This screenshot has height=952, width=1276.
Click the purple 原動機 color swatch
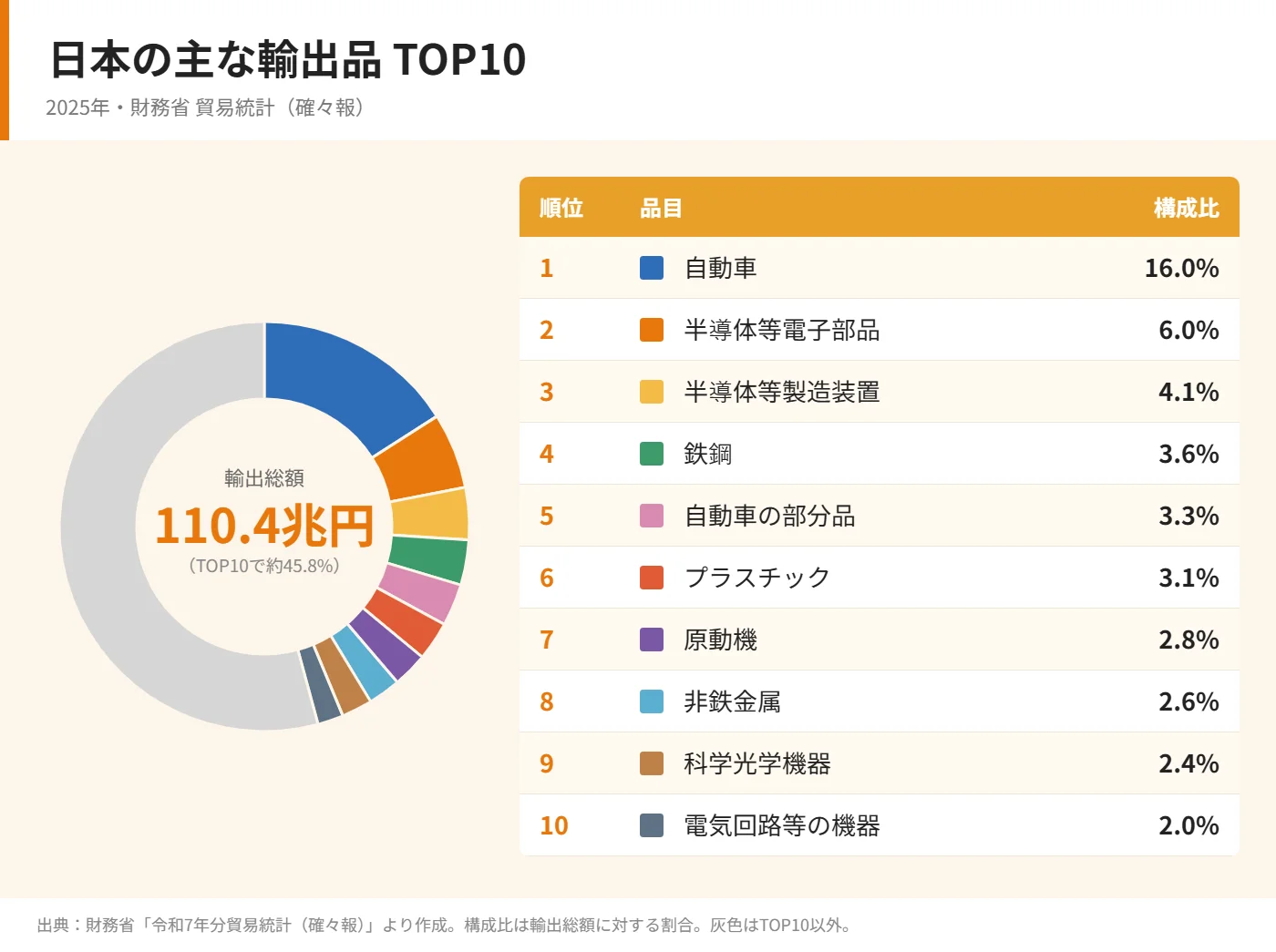click(652, 640)
